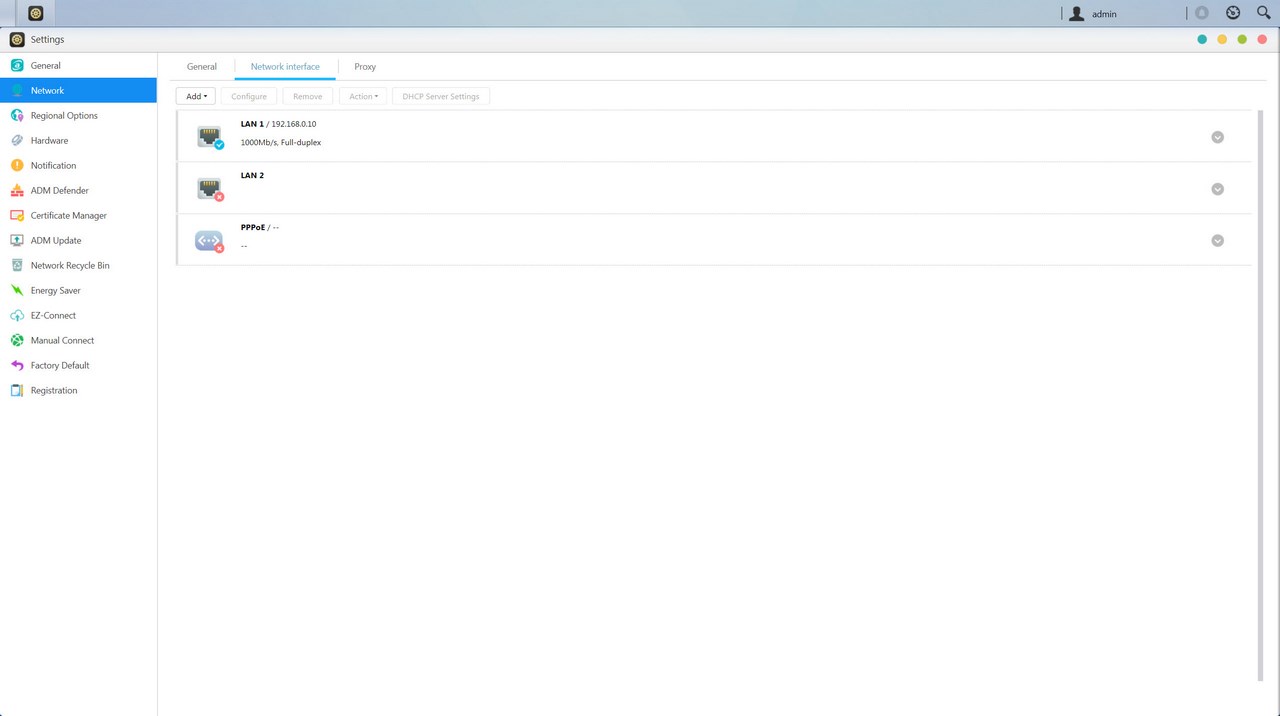Open the Add dropdown button
This screenshot has width=1280, height=716.
(x=196, y=96)
